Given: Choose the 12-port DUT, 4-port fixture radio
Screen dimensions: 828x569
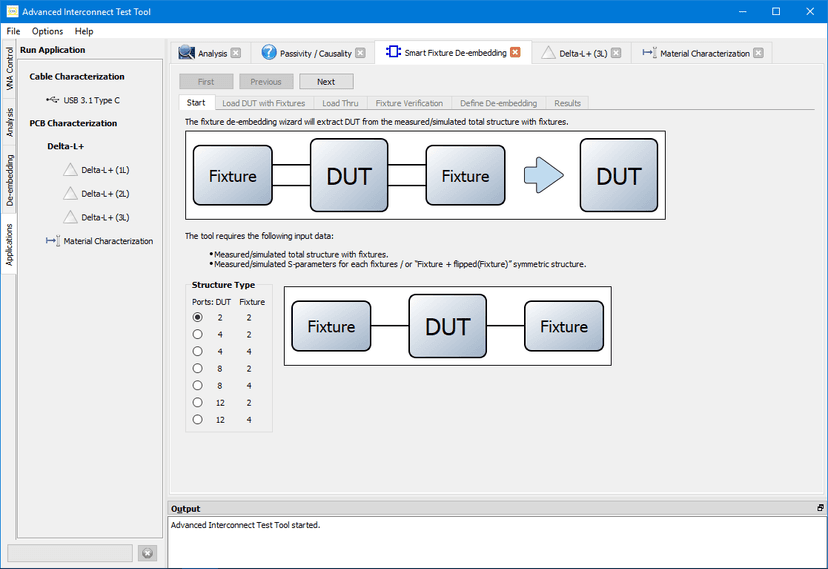Looking at the screenshot, I should click(197, 420).
